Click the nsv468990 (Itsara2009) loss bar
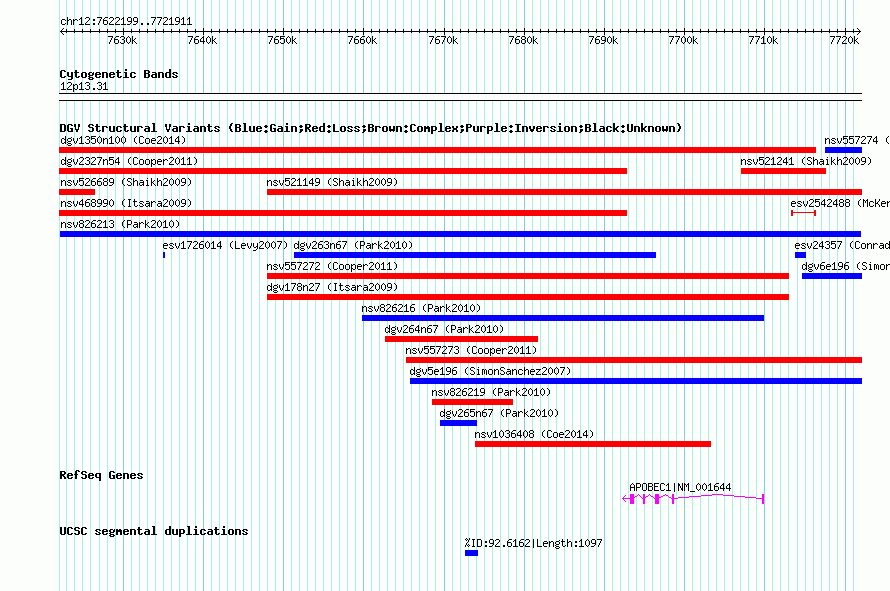The width and height of the screenshot is (890, 591). 343,213
